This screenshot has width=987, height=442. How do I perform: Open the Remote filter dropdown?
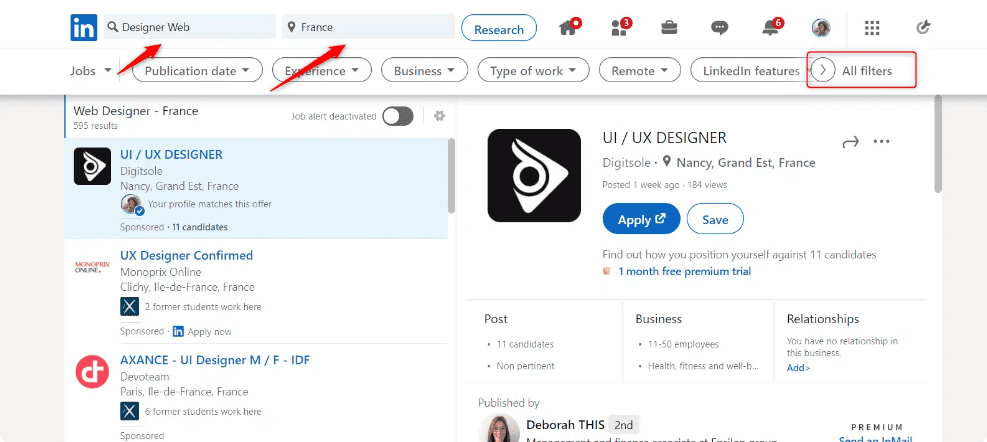640,71
